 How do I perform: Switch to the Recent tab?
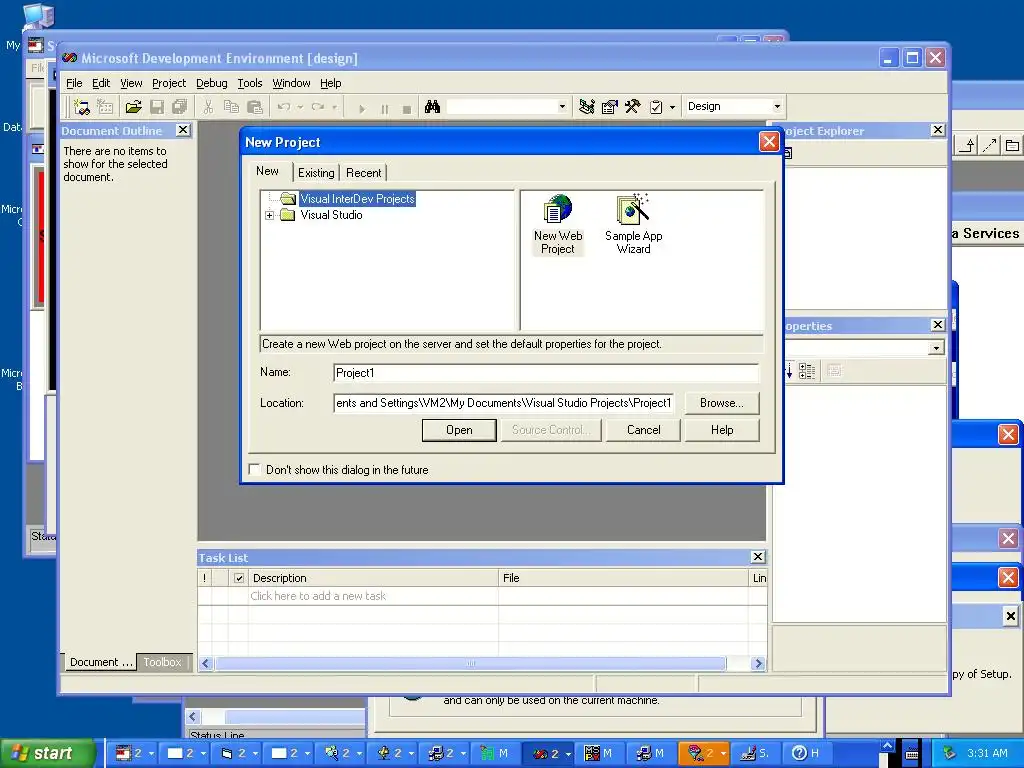364,173
